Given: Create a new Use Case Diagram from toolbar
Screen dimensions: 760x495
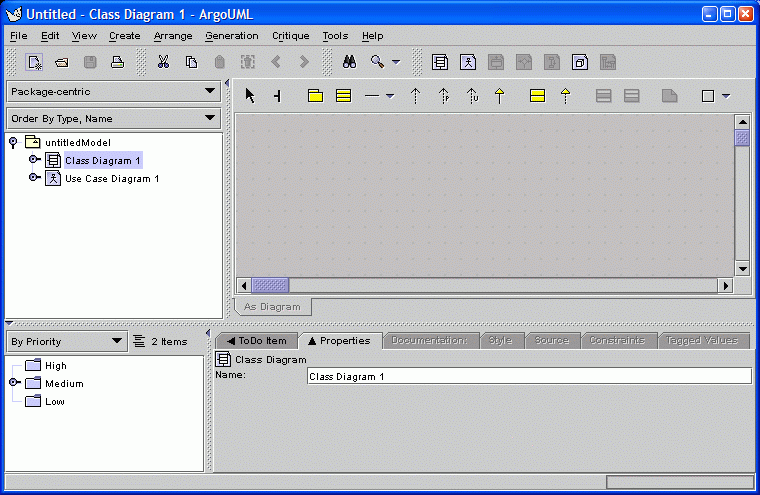Looking at the screenshot, I should 468,62.
